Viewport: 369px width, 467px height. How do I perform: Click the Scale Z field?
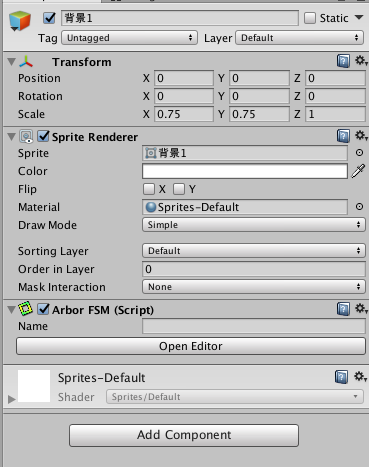tap(335, 114)
